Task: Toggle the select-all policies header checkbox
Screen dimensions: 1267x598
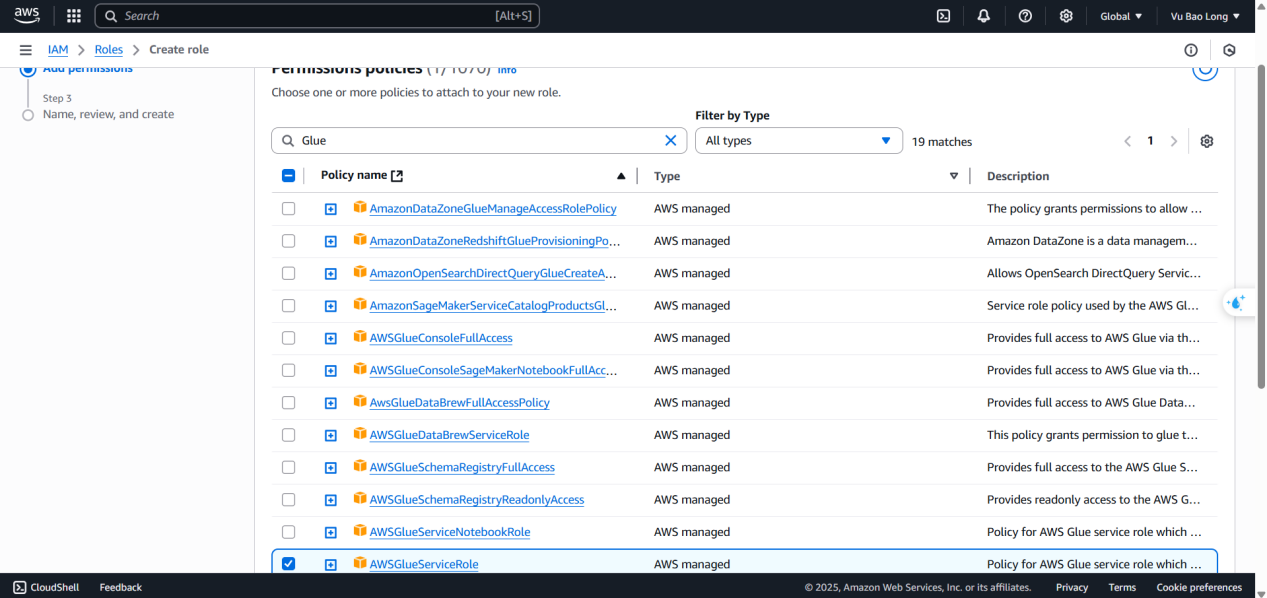Action: 288,175
